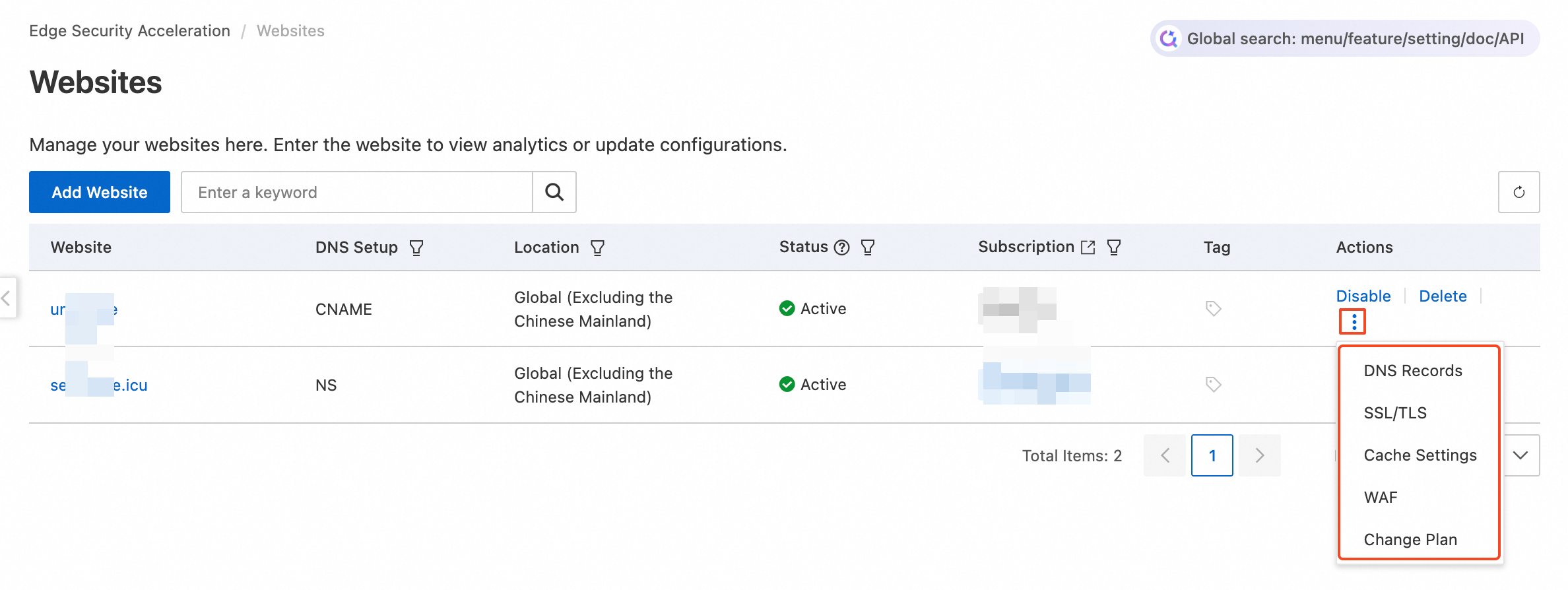This screenshot has height=590, width=1568.
Task: Click the Add Website button
Action: click(x=100, y=192)
